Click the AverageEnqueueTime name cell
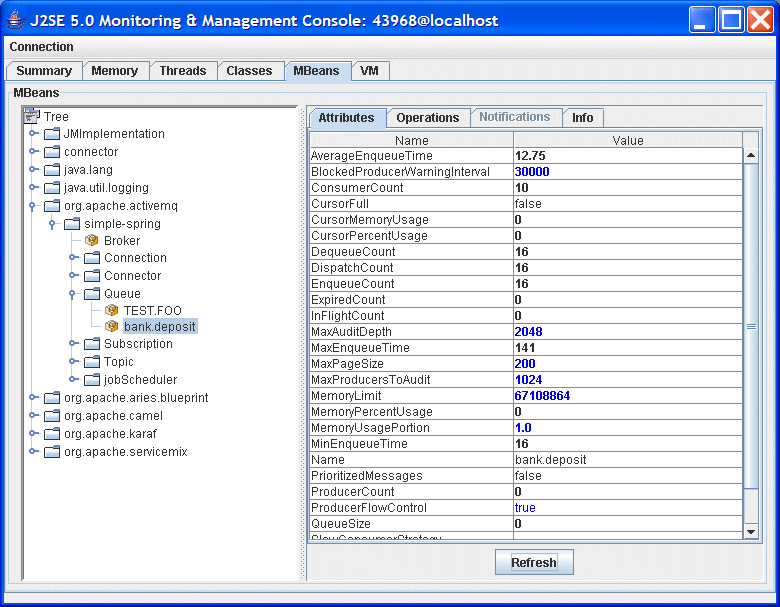The image size is (780, 607). 411,156
